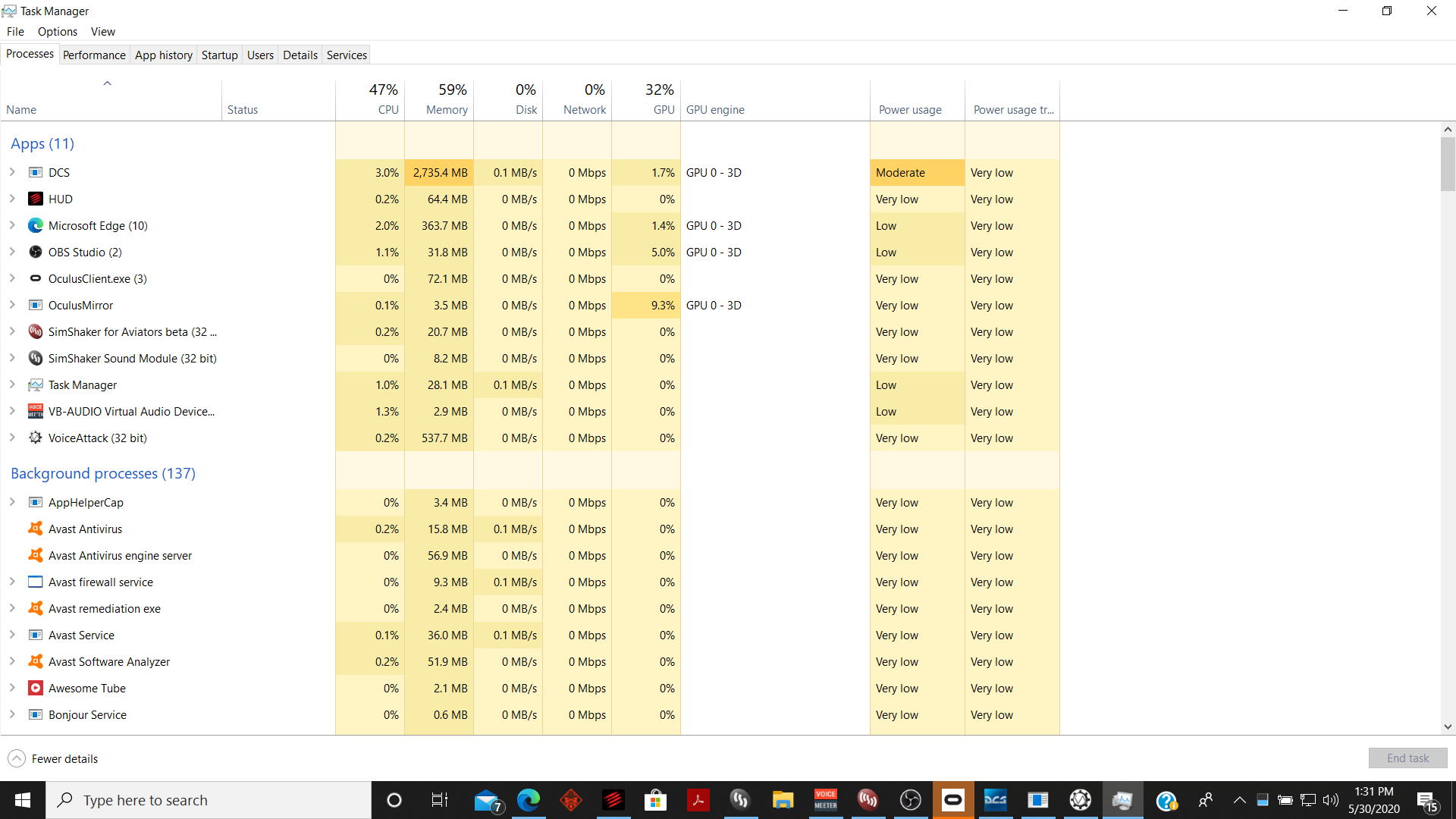Click the VoiceAttack gear icon in list
The height and width of the screenshot is (819, 1456).
pos(36,438)
